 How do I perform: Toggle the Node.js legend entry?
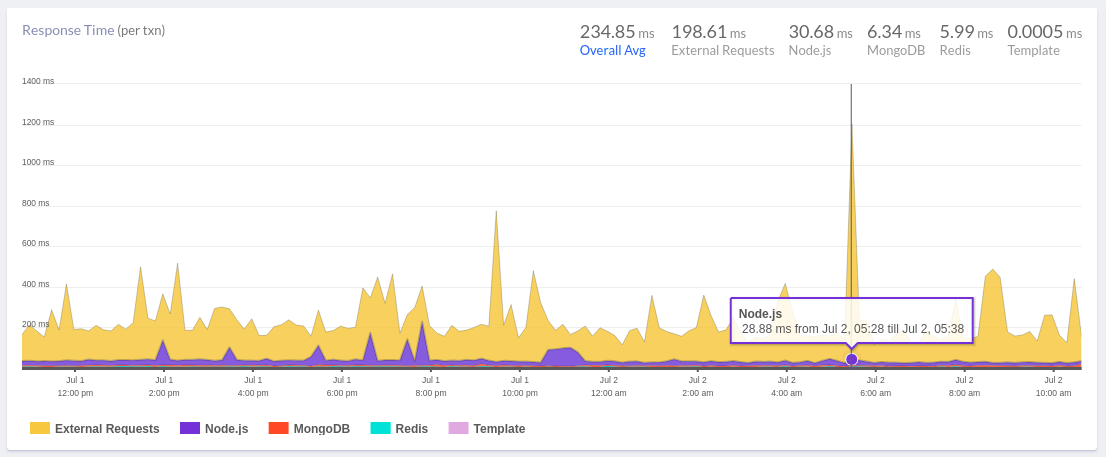tap(214, 428)
